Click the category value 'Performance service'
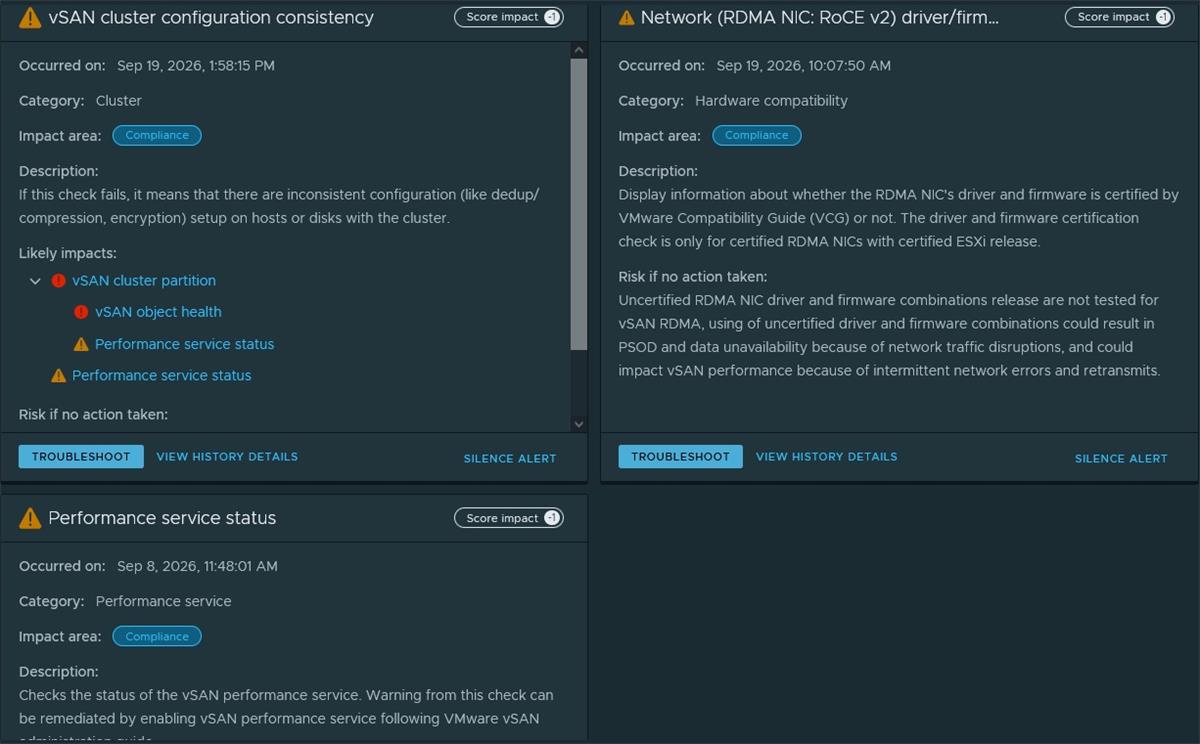The height and width of the screenshot is (744, 1200). [163, 602]
